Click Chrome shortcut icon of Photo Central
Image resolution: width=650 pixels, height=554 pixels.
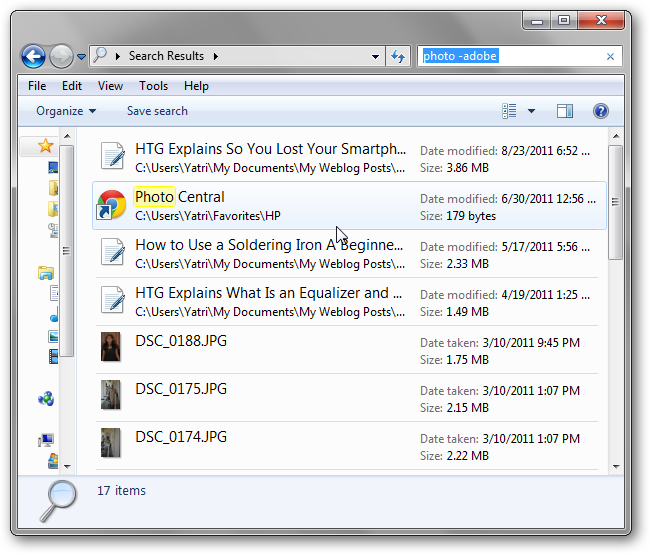(x=111, y=204)
